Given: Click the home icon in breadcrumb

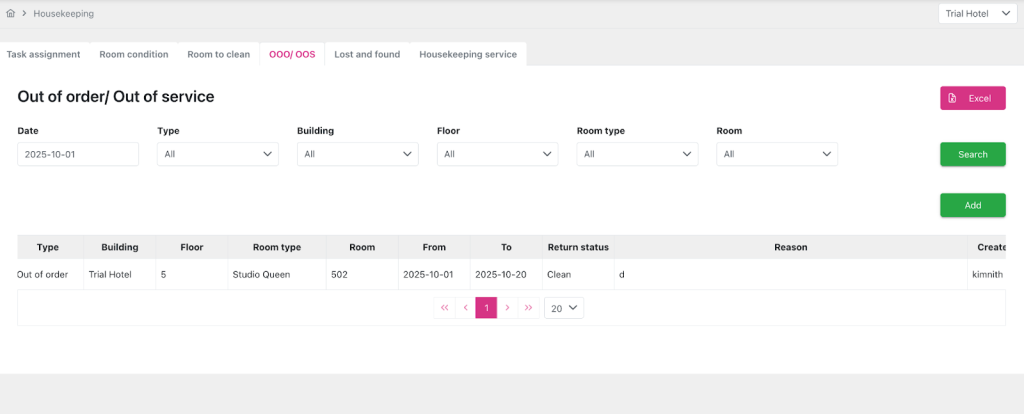Looking at the screenshot, I should tap(11, 14).
